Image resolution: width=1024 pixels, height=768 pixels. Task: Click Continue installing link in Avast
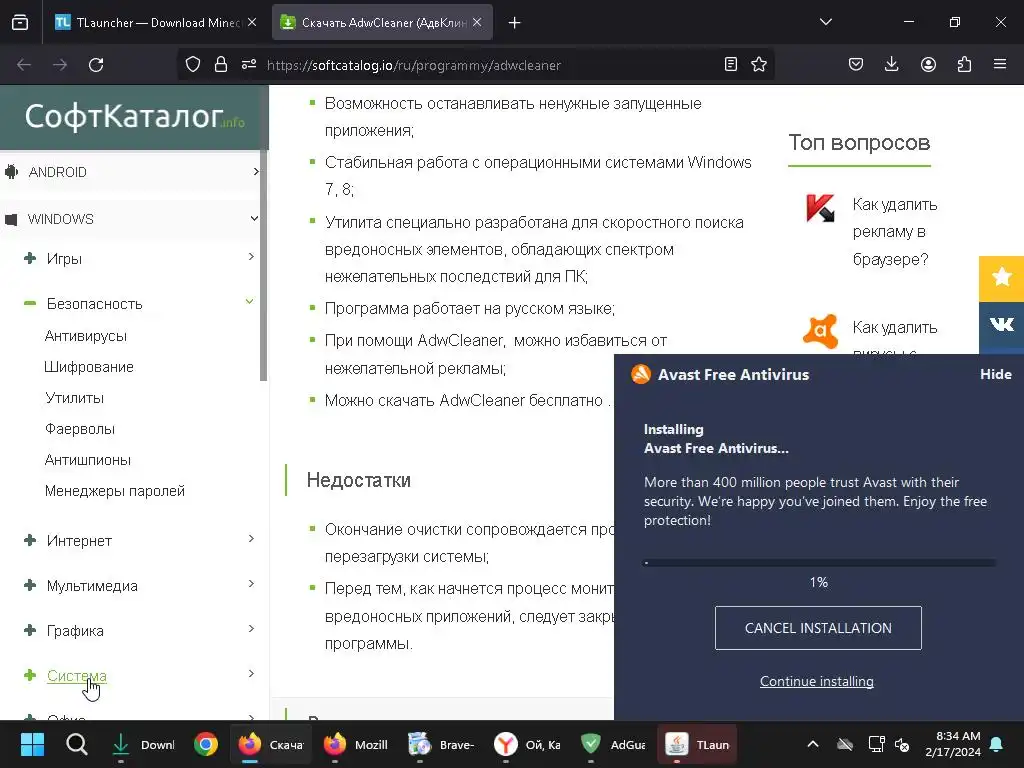click(x=816, y=681)
